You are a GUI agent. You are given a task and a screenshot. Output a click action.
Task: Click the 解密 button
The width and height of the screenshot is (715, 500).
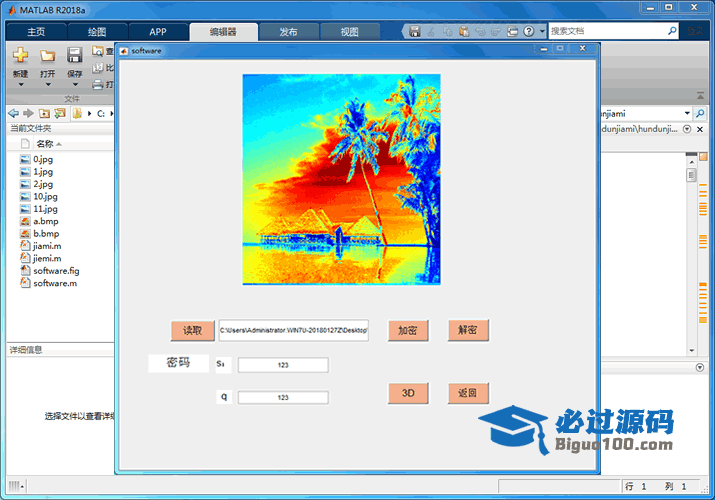pyautogui.click(x=467, y=330)
